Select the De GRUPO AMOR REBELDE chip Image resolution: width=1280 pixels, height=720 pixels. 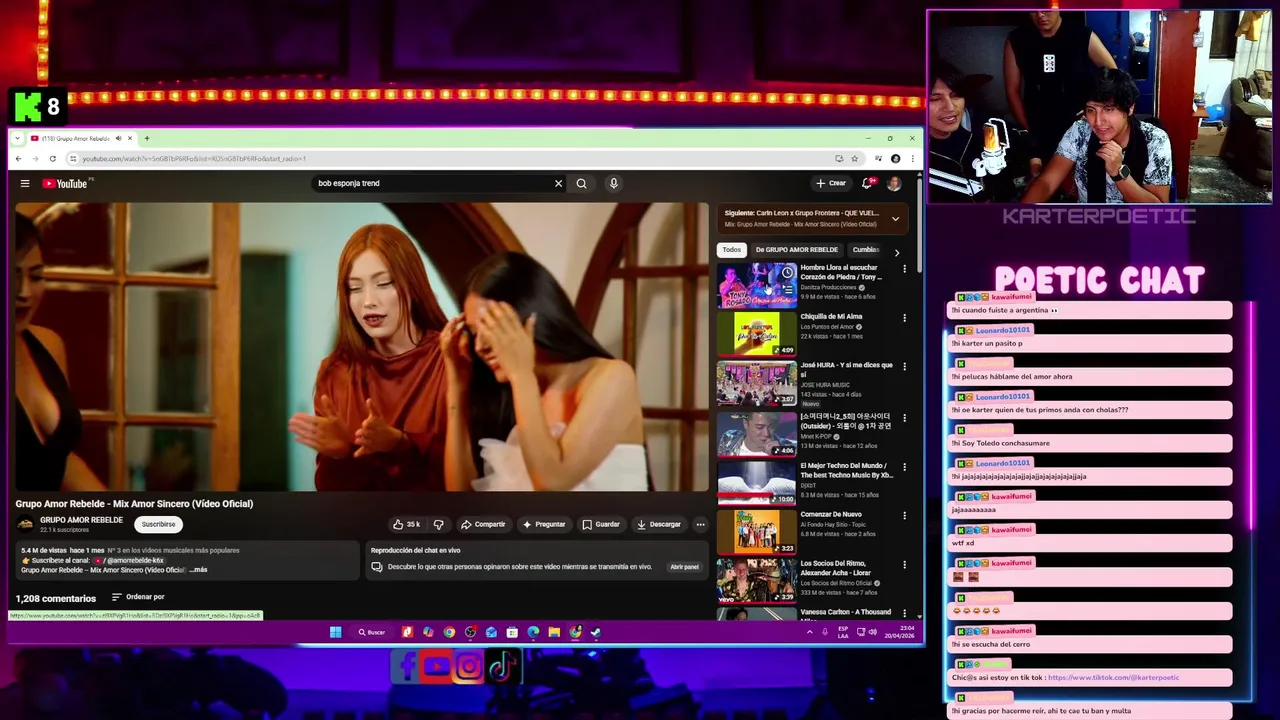pyautogui.click(x=797, y=250)
